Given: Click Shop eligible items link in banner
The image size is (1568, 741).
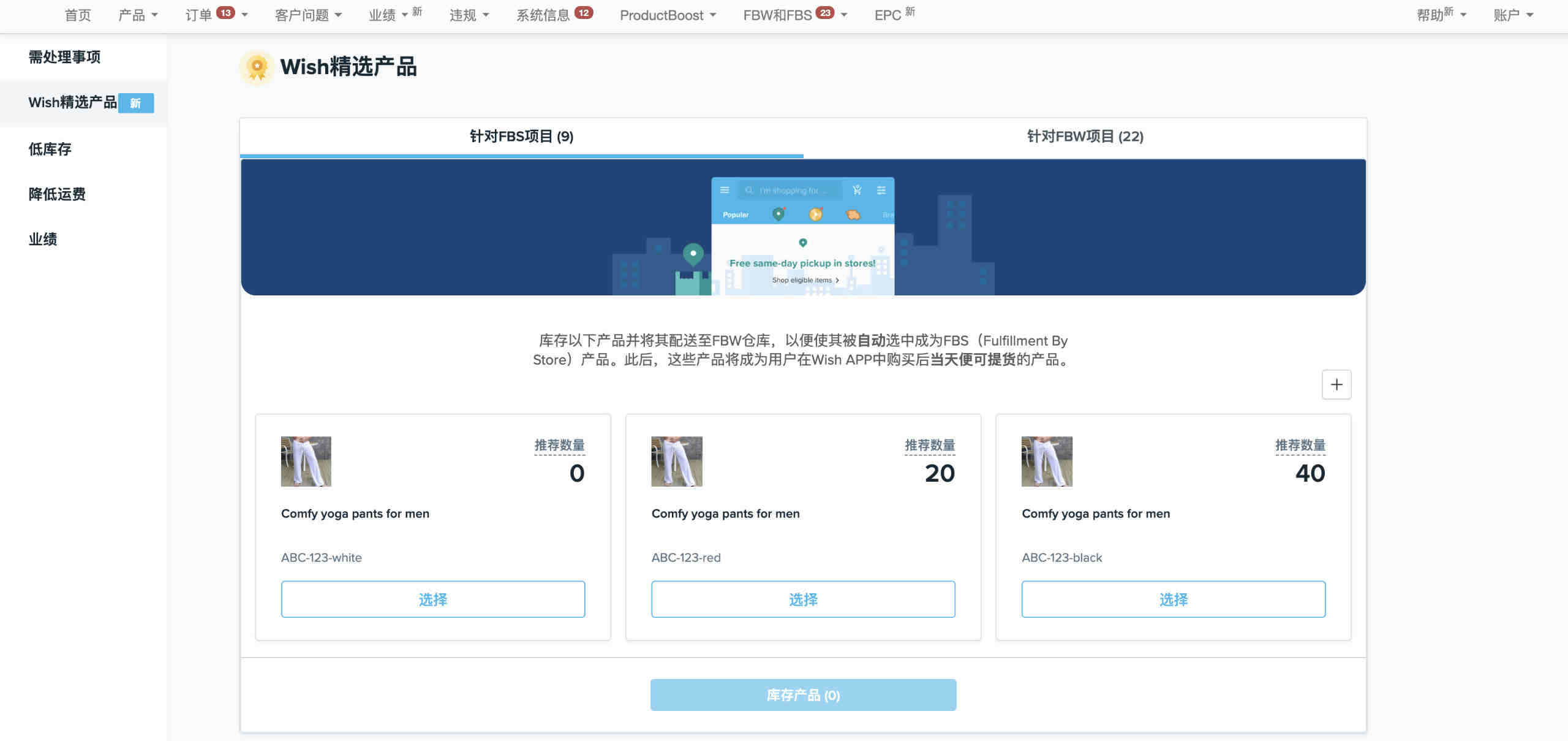Looking at the screenshot, I should (x=805, y=280).
